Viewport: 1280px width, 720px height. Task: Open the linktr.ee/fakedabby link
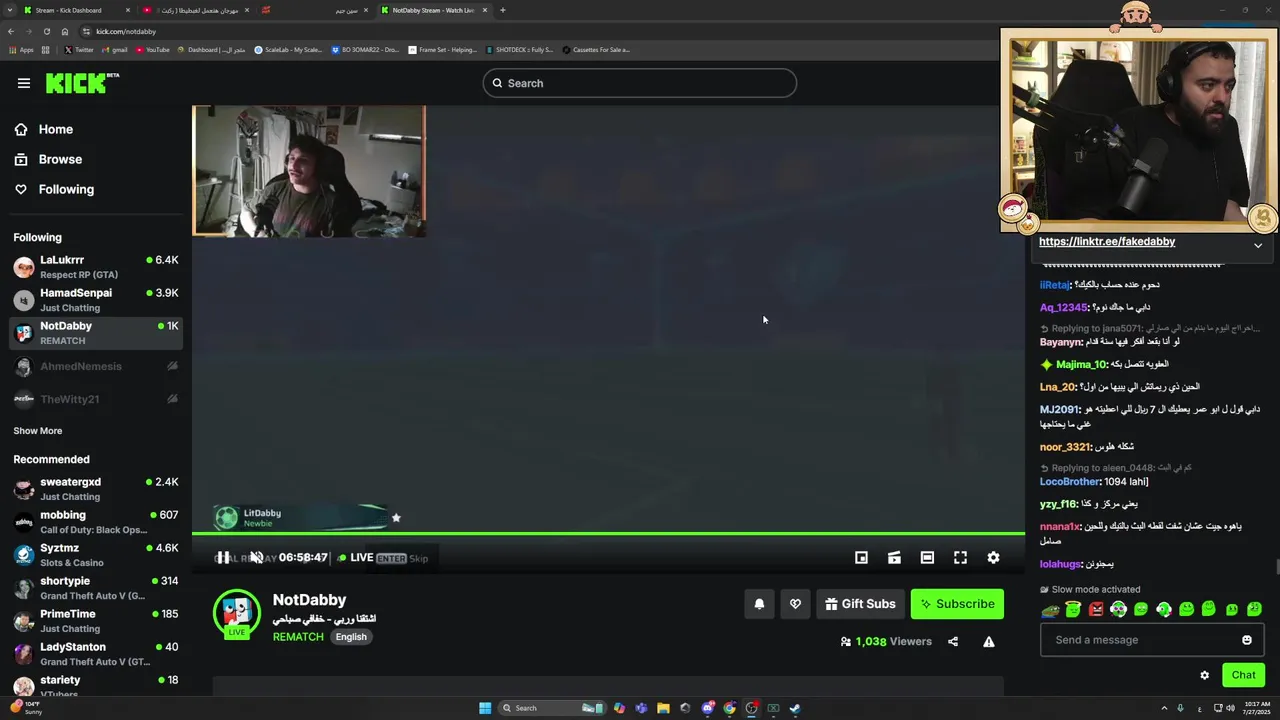pos(1107,242)
